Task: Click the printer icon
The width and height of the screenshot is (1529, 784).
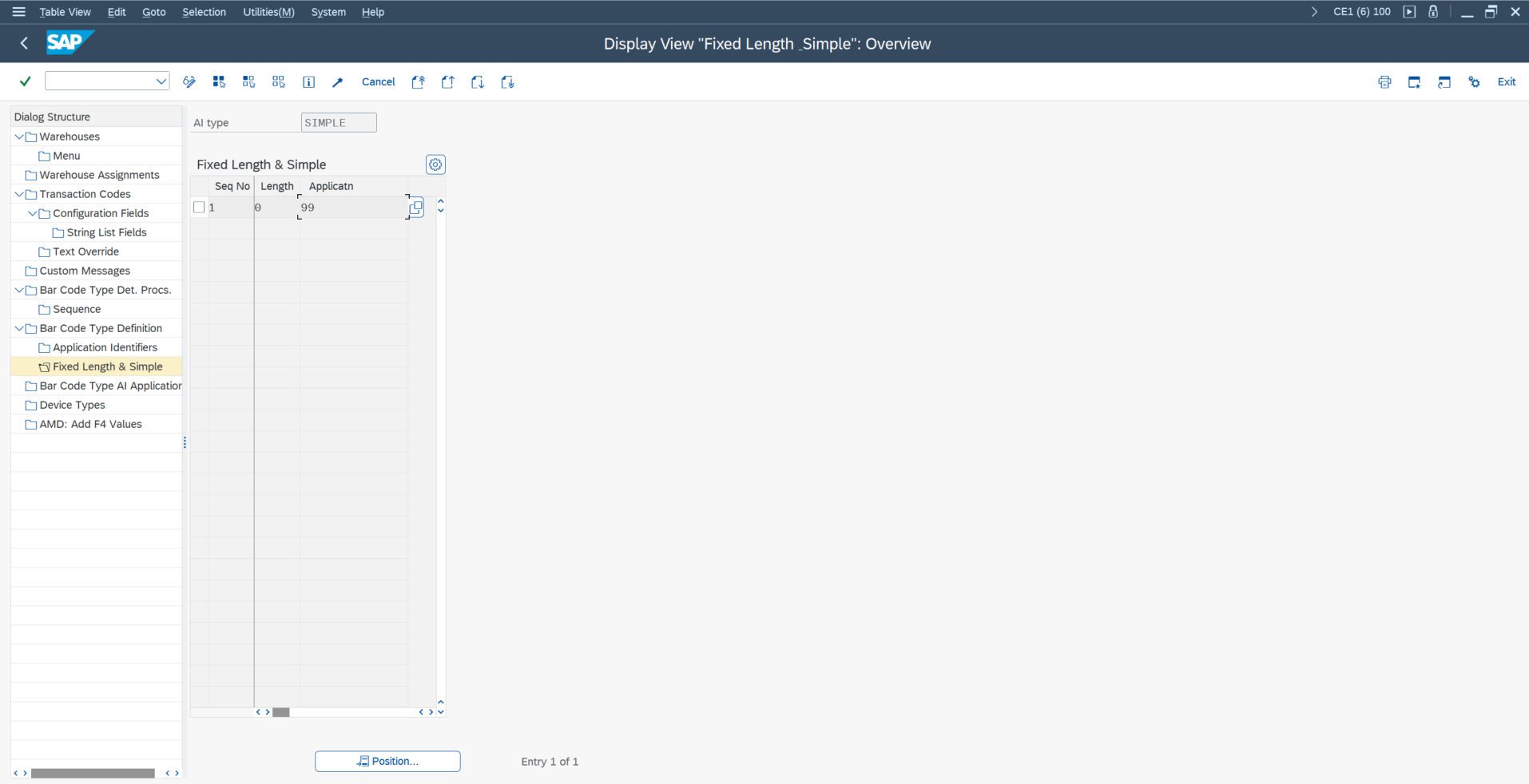Action: coord(1384,82)
